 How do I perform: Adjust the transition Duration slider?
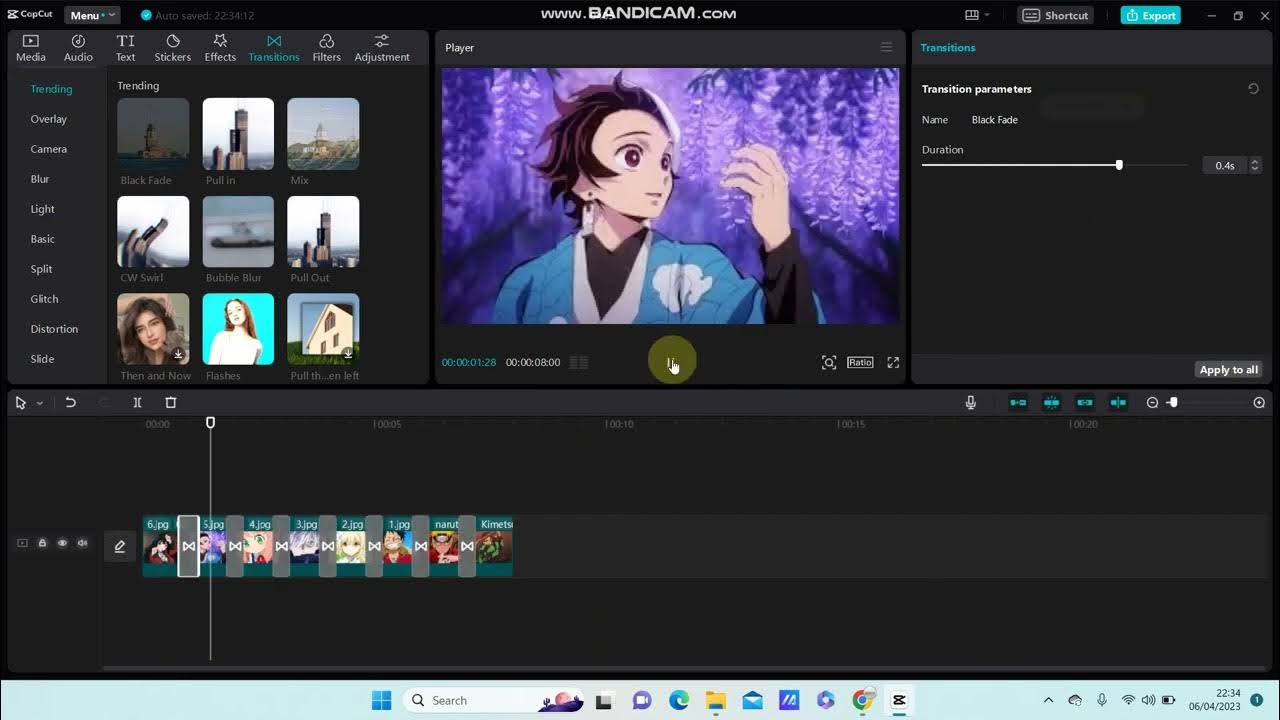pos(1119,165)
